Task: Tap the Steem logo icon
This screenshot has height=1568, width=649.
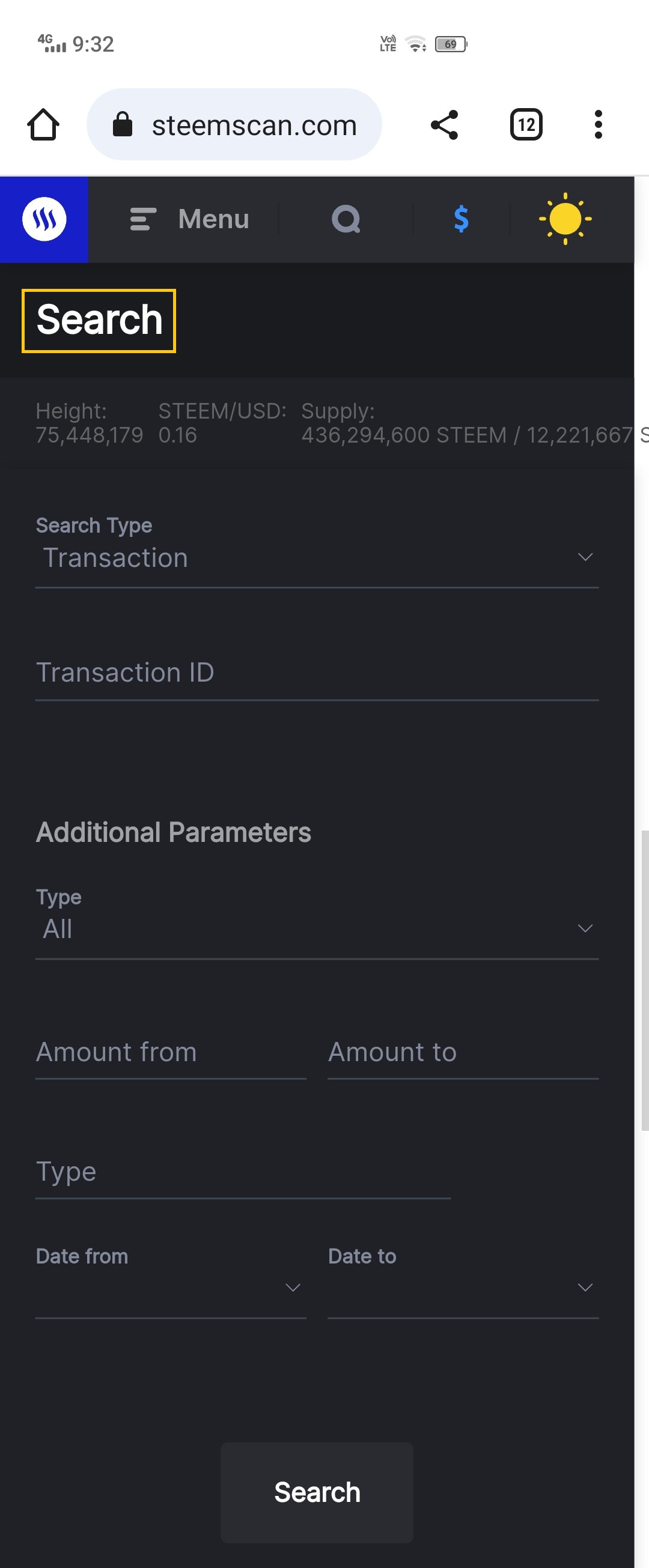Action: [x=44, y=219]
